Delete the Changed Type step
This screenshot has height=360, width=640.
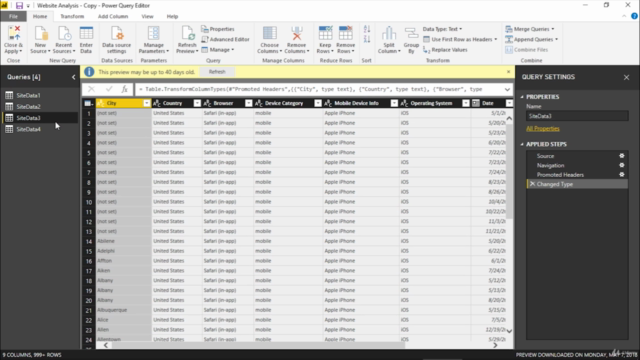(532, 184)
